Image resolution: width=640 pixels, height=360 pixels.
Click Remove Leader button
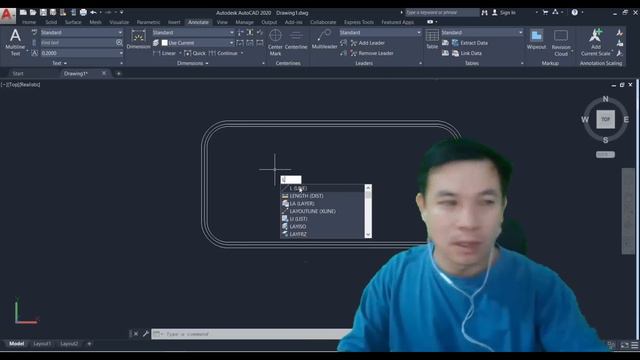coord(372,53)
